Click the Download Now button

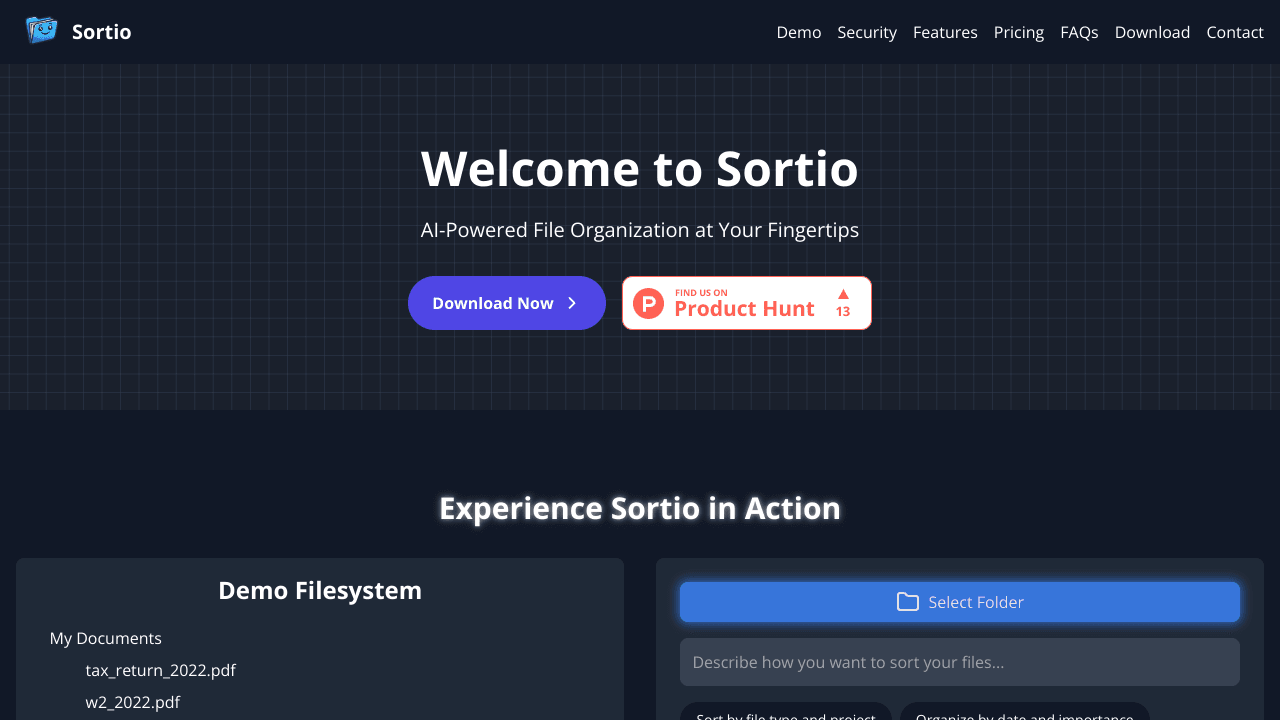(x=506, y=303)
